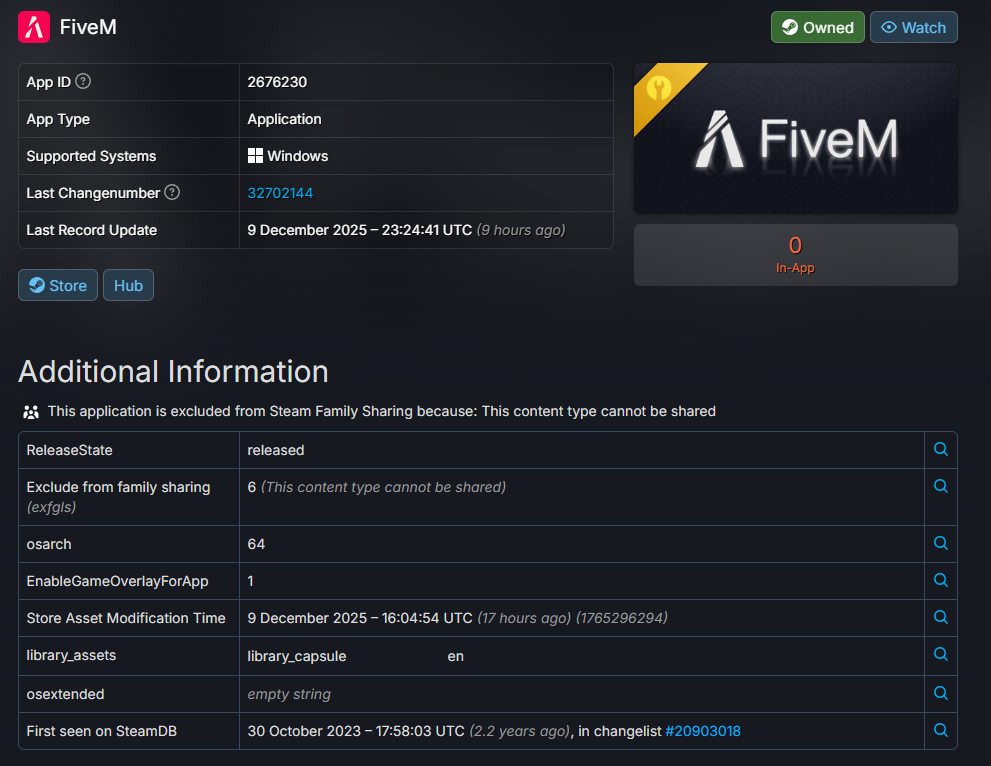Click the FiveM app logo icon
The height and width of the screenshot is (766, 991).
pos(33,27)
